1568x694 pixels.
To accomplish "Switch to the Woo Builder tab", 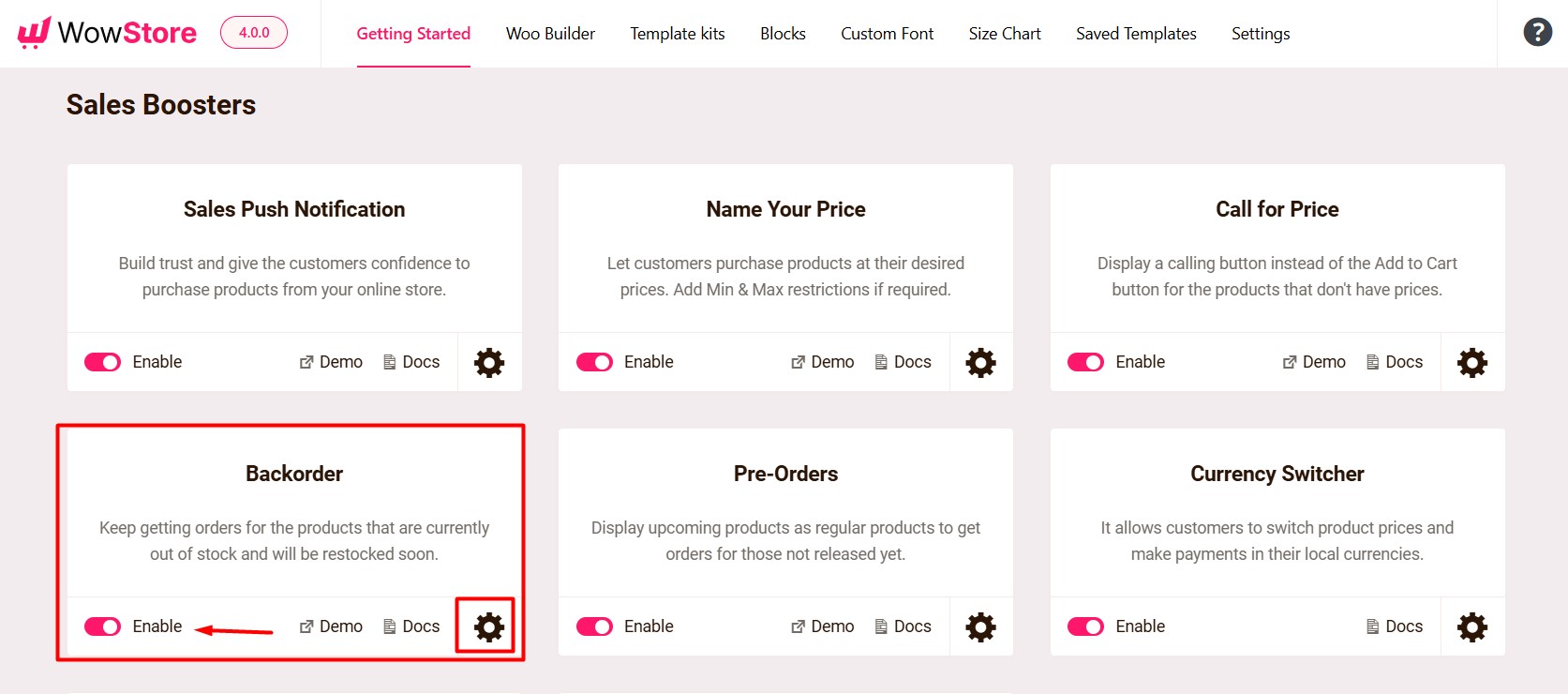I will pyautogui.click(x=549, y=33).
